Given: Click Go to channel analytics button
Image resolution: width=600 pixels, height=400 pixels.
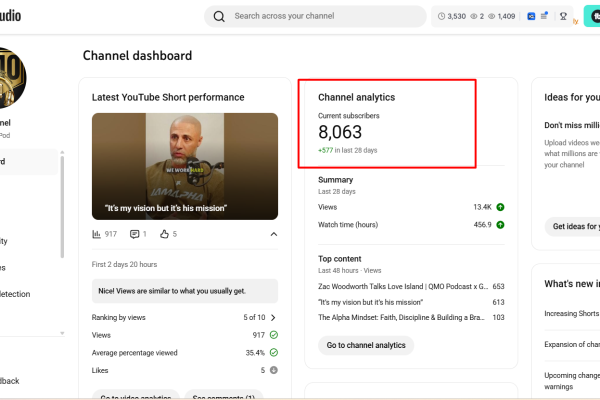Looking at the screenshot, I should (366, 345).
